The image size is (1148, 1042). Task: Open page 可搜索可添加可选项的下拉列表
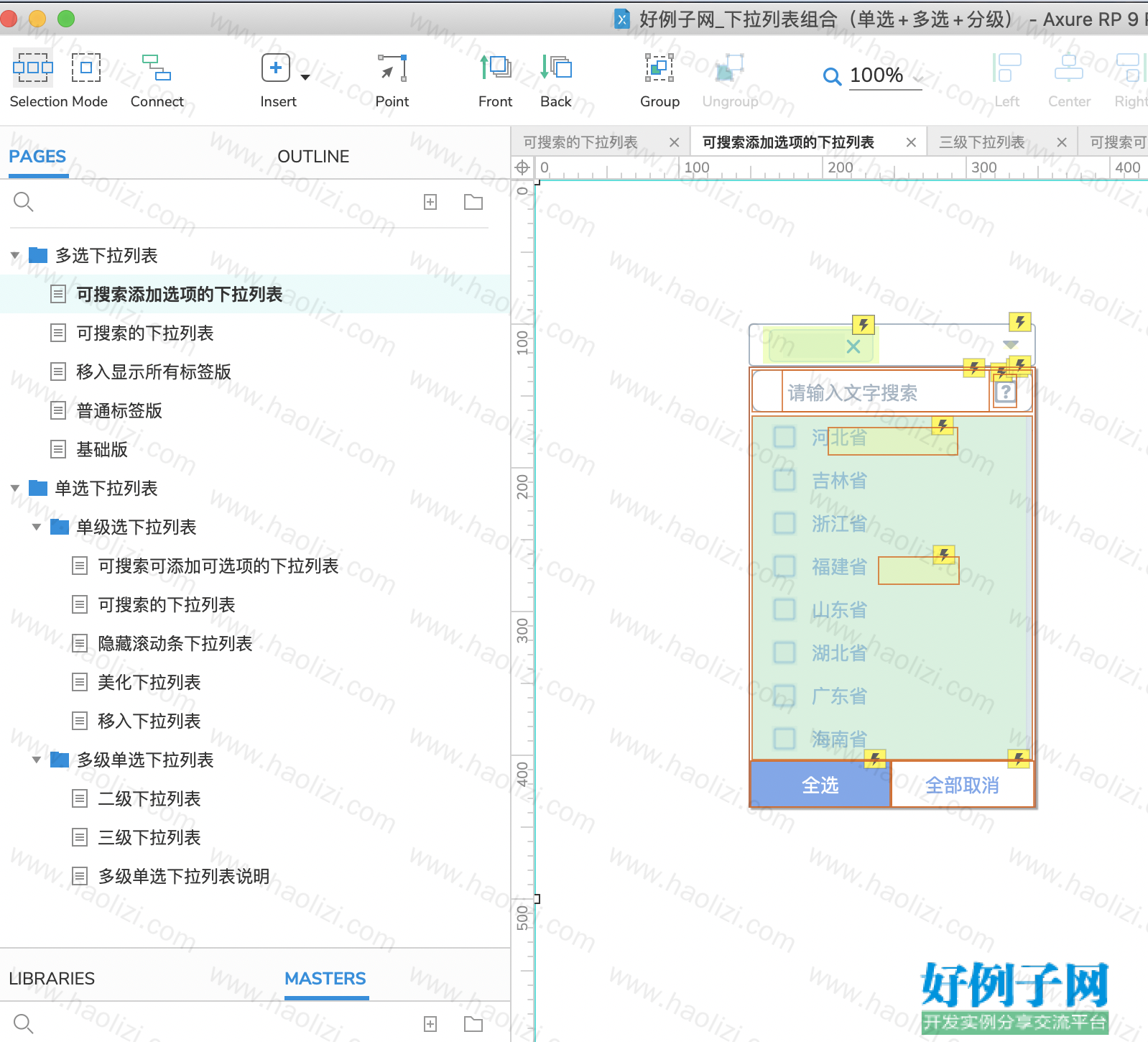218,566
